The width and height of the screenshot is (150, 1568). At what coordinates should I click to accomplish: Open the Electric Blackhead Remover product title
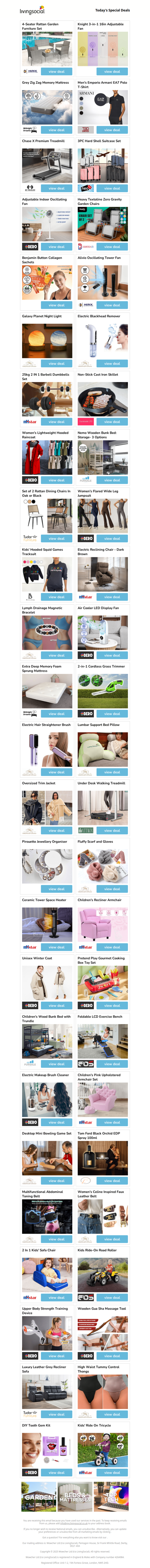point(99,317)
